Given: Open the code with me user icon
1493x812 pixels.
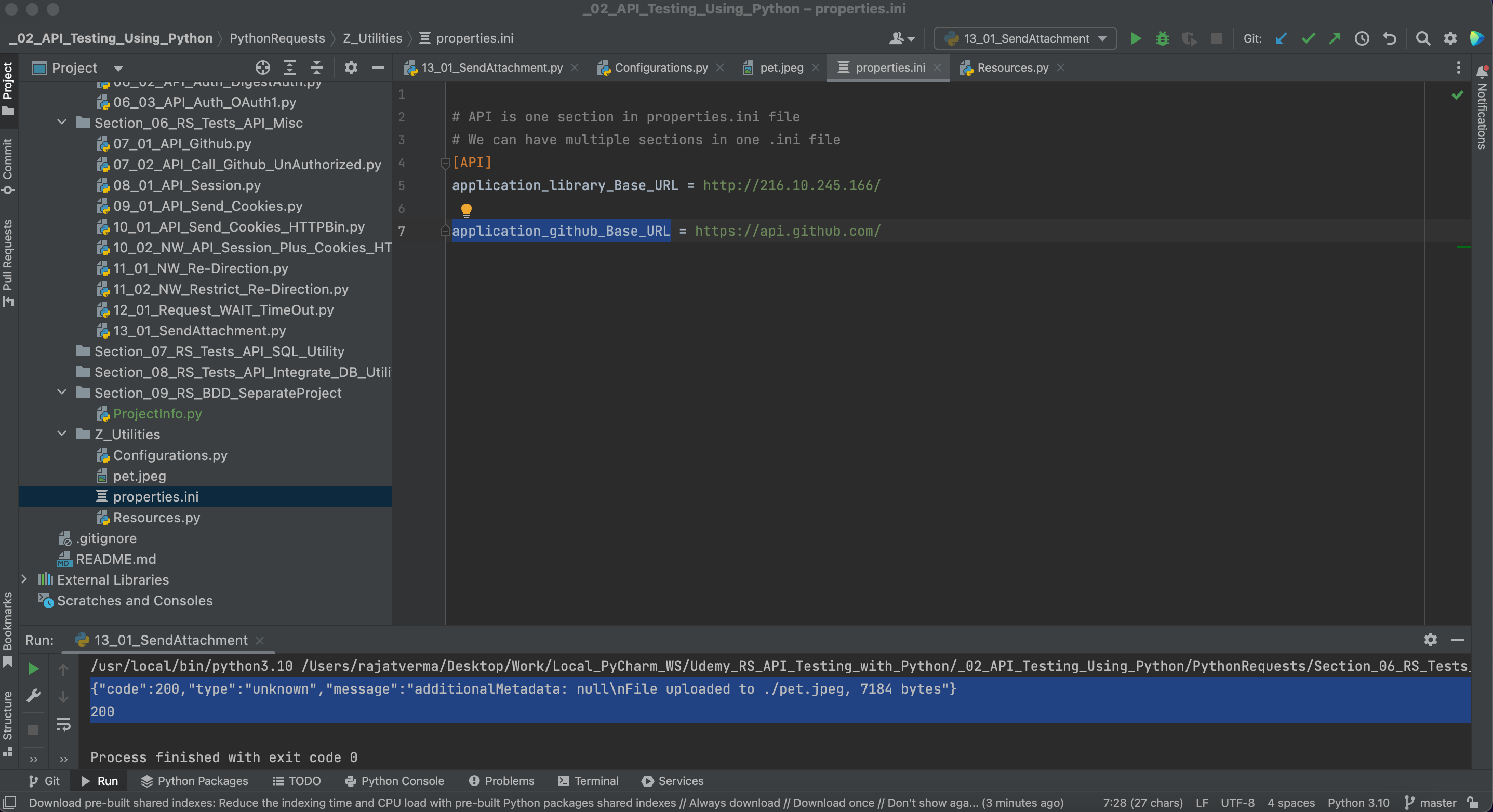Looking at the screenshot, I should tap(901, 38).
